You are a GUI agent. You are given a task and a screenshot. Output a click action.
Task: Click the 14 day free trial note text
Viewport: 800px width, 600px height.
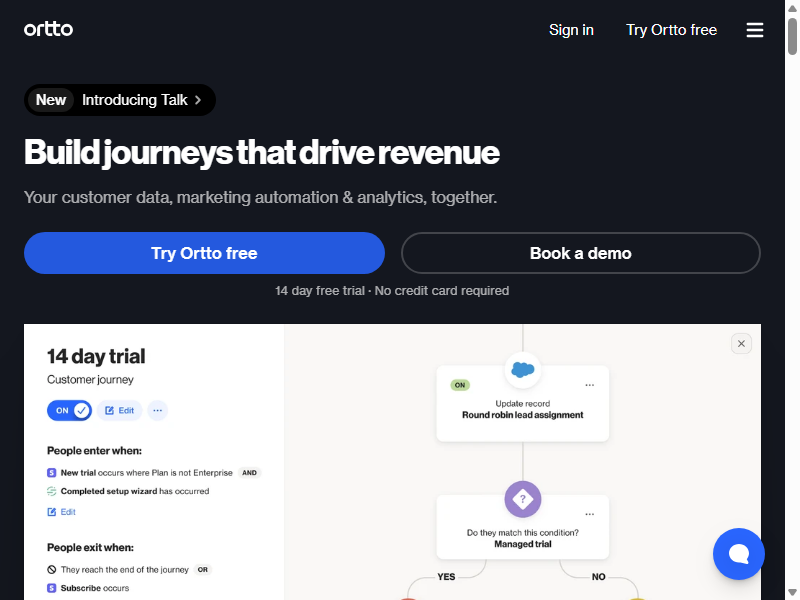392,290
